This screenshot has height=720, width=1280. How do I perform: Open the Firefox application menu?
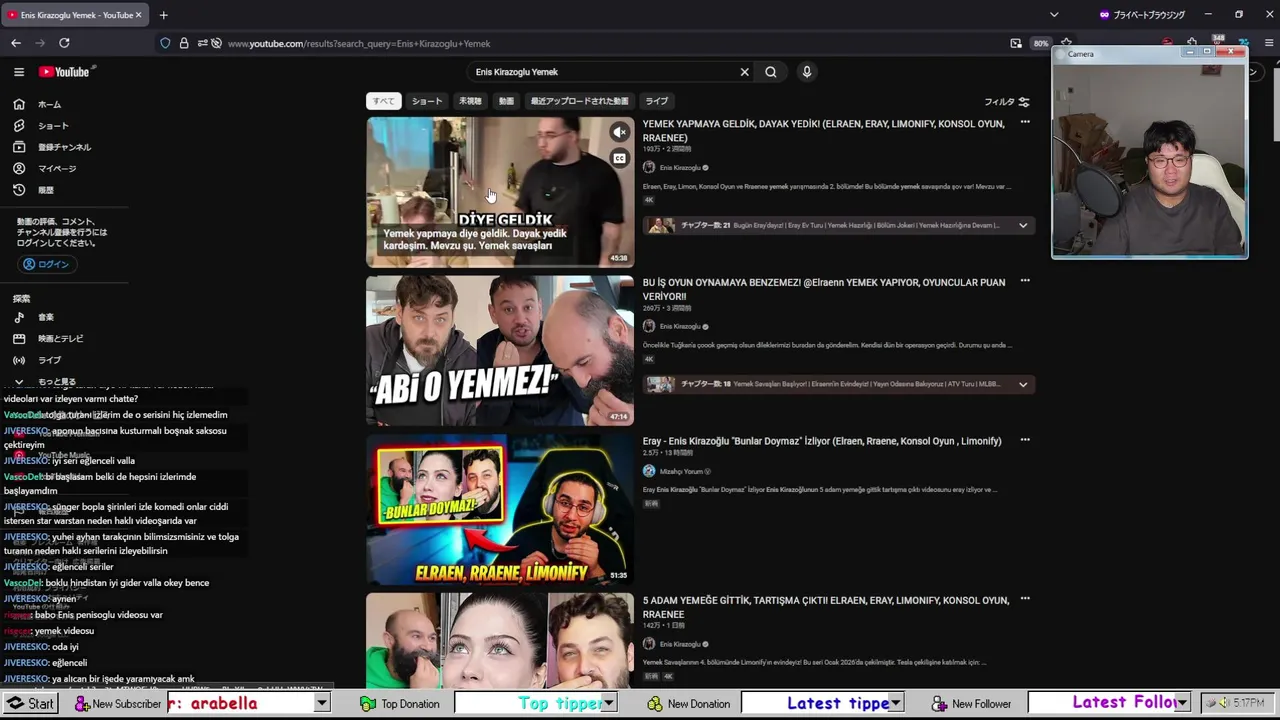1270,43
